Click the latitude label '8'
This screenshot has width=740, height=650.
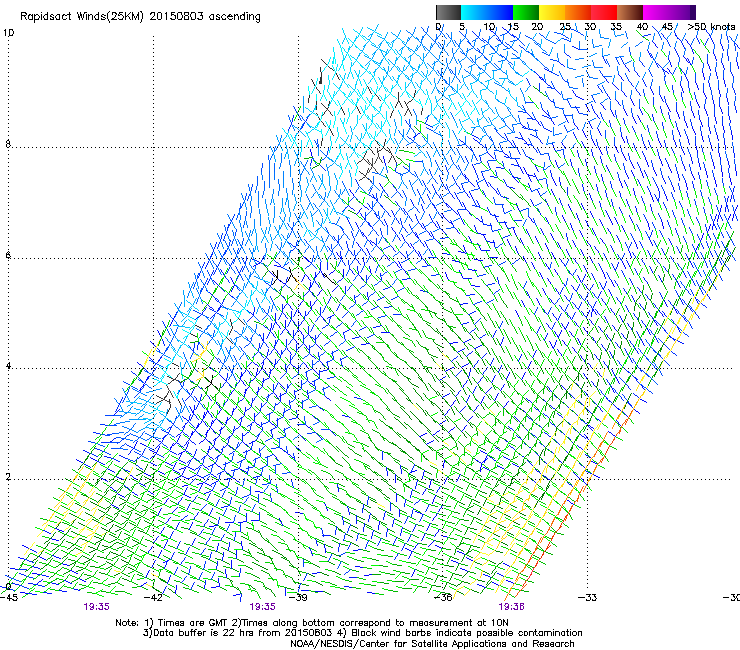tap(8, 144)
